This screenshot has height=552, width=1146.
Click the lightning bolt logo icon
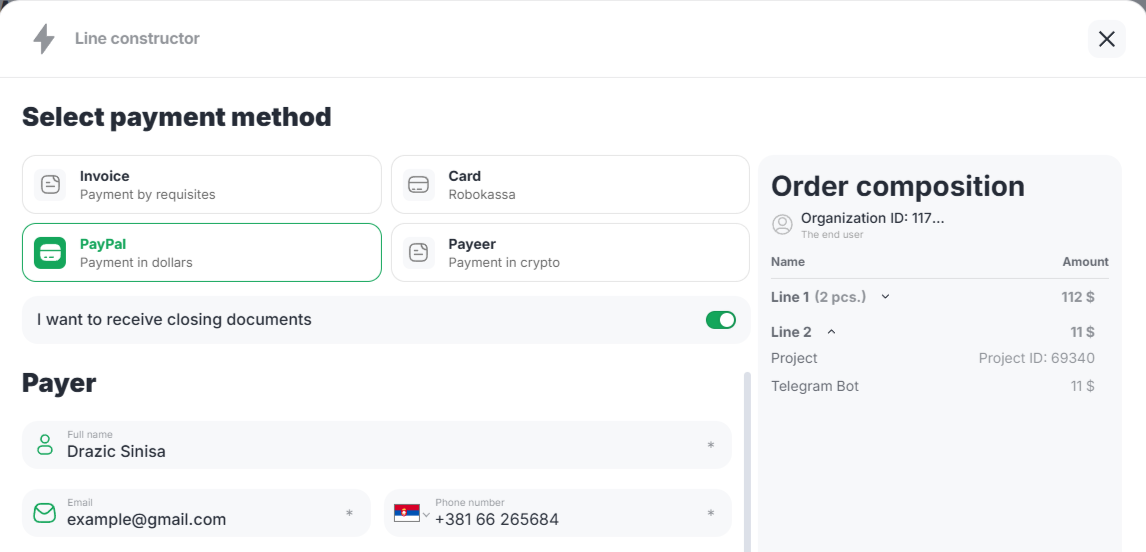(x=44, y=39)
